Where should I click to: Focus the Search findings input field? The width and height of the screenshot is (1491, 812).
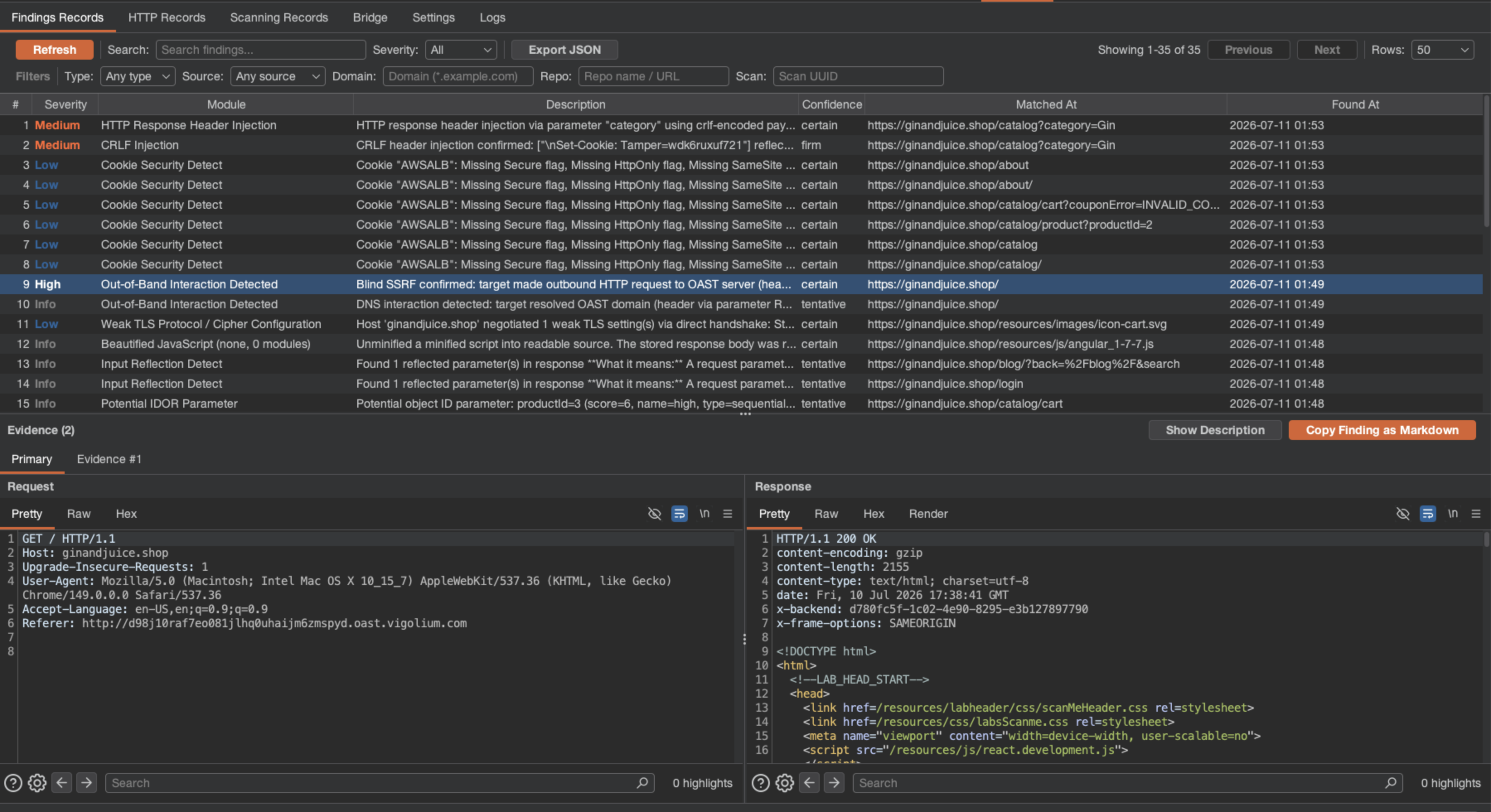pyautogui.click(x=261, y=50)
